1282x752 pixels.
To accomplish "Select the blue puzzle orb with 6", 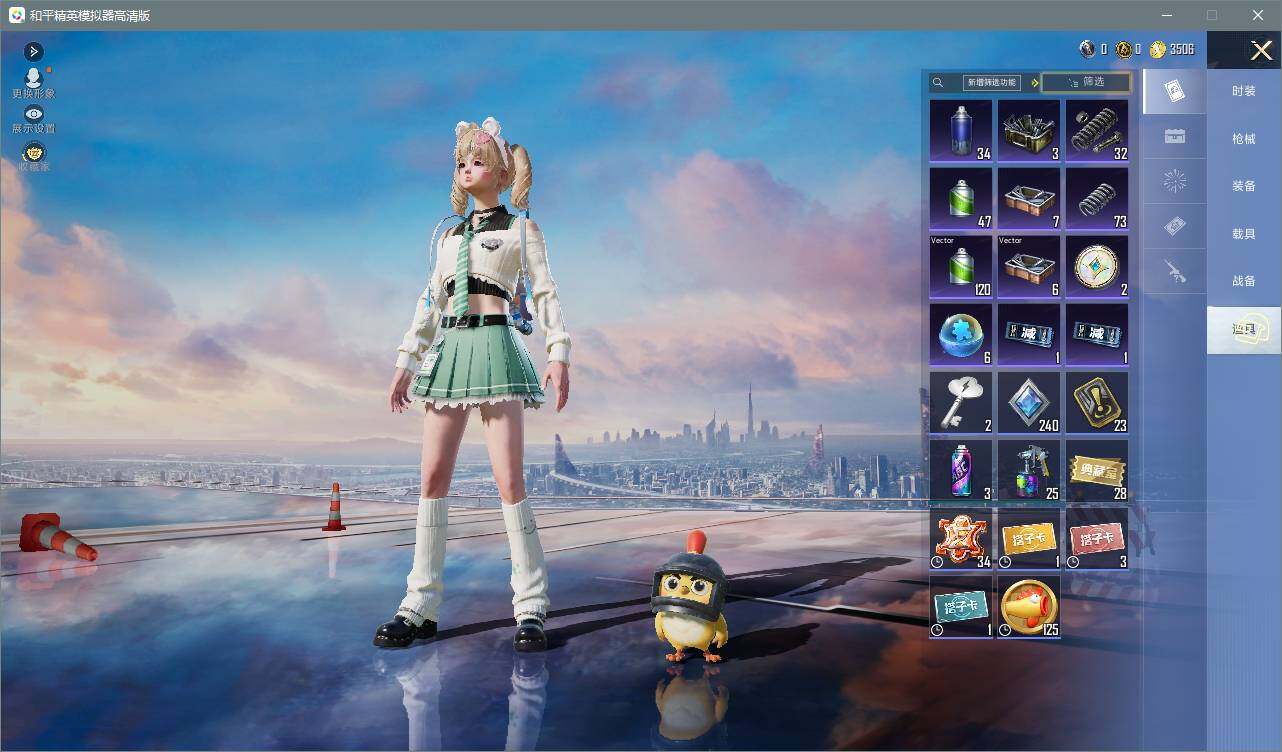I will coord(961,335).
